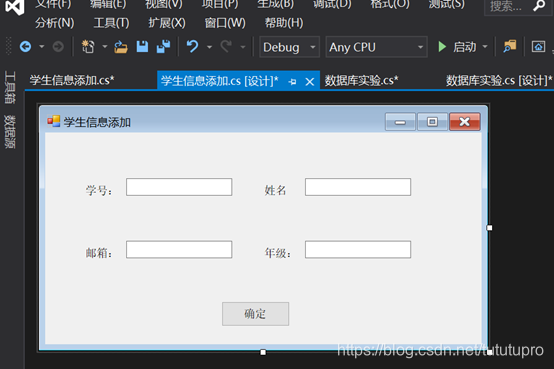Open the Redo history dropdown
Viewport: 554px width, 369px height.
[x=243, y=47]
